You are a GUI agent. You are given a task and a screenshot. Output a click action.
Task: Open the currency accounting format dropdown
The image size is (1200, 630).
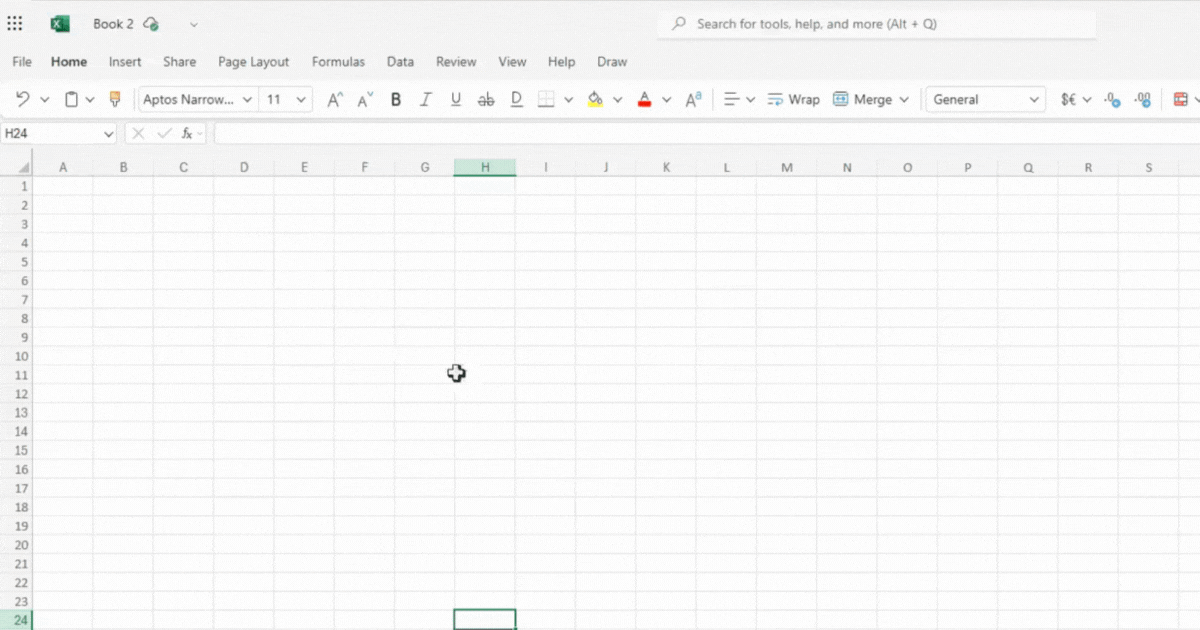pyautogui.click(x=1076, y=99)
